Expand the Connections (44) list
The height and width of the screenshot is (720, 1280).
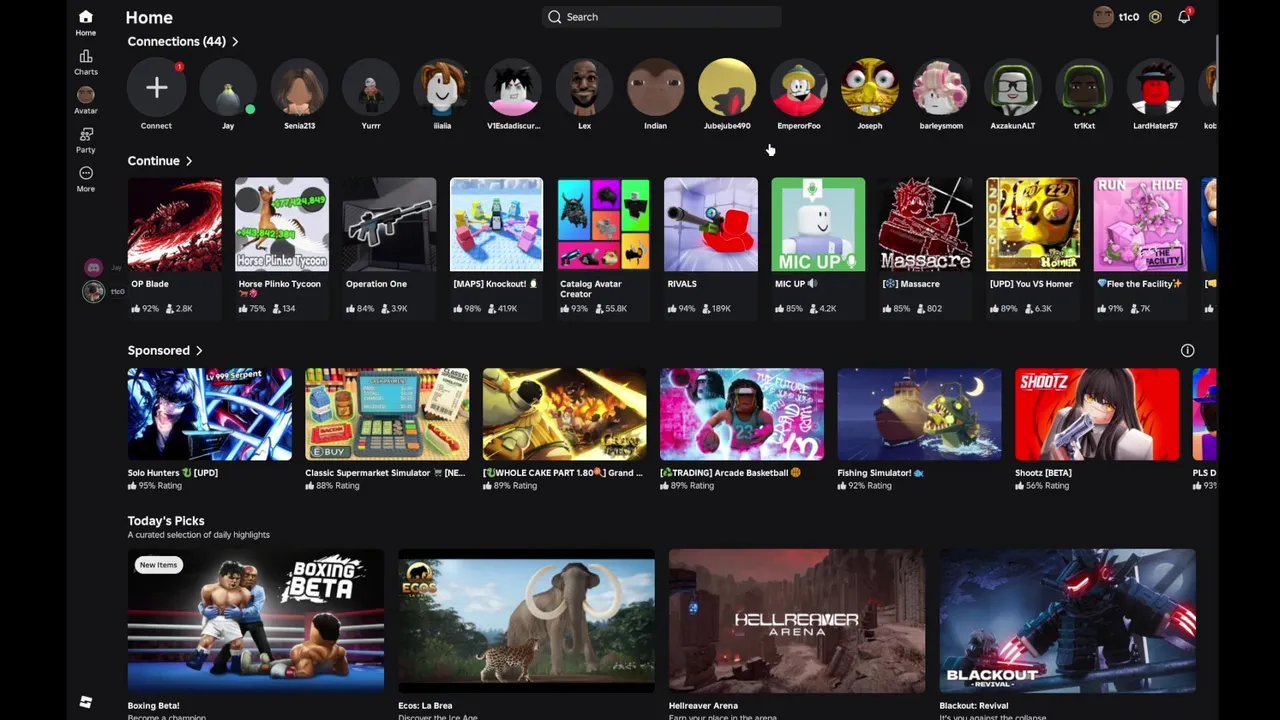[x=183, y=41]
